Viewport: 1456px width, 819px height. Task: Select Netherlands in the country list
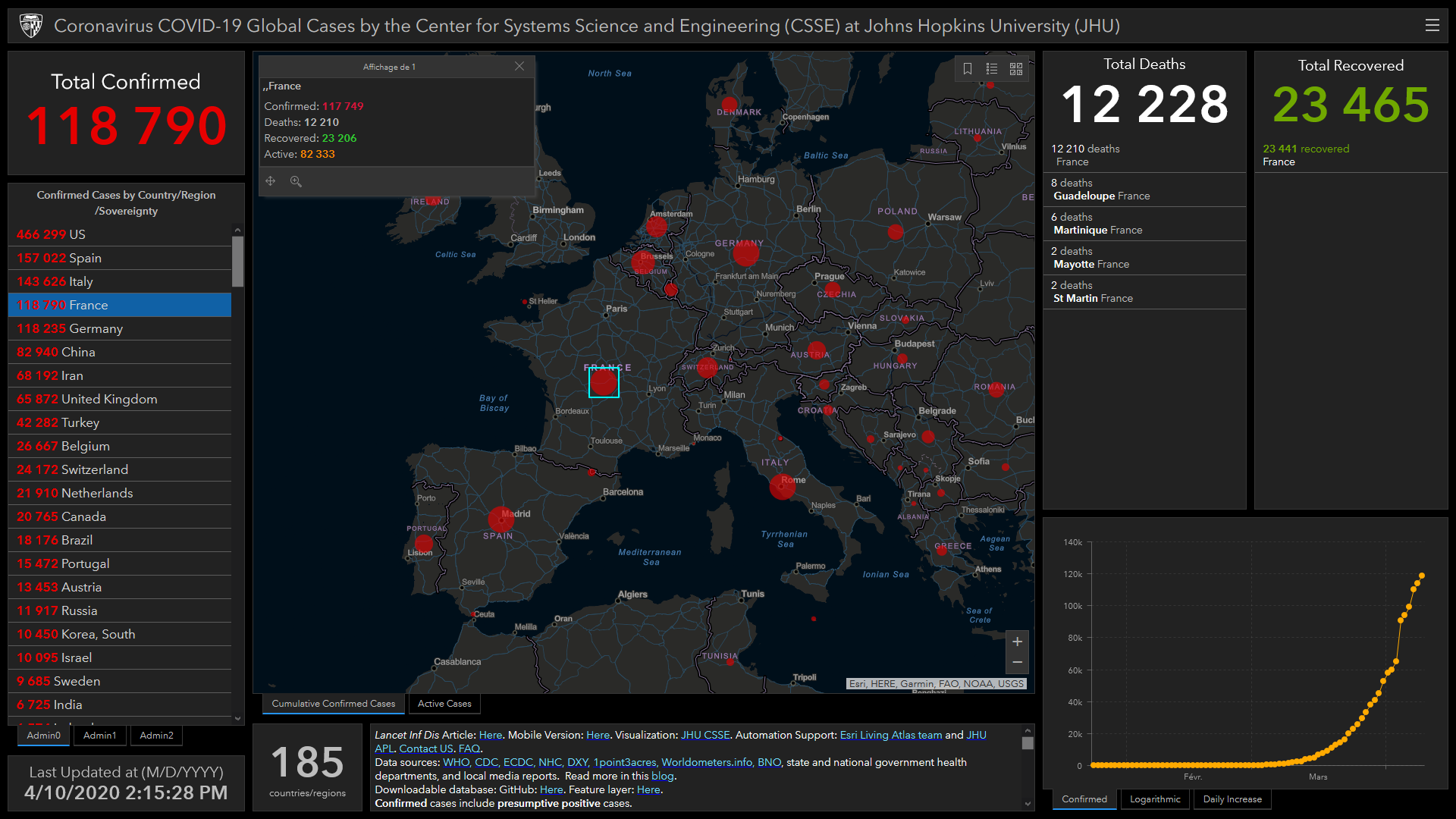120,493
